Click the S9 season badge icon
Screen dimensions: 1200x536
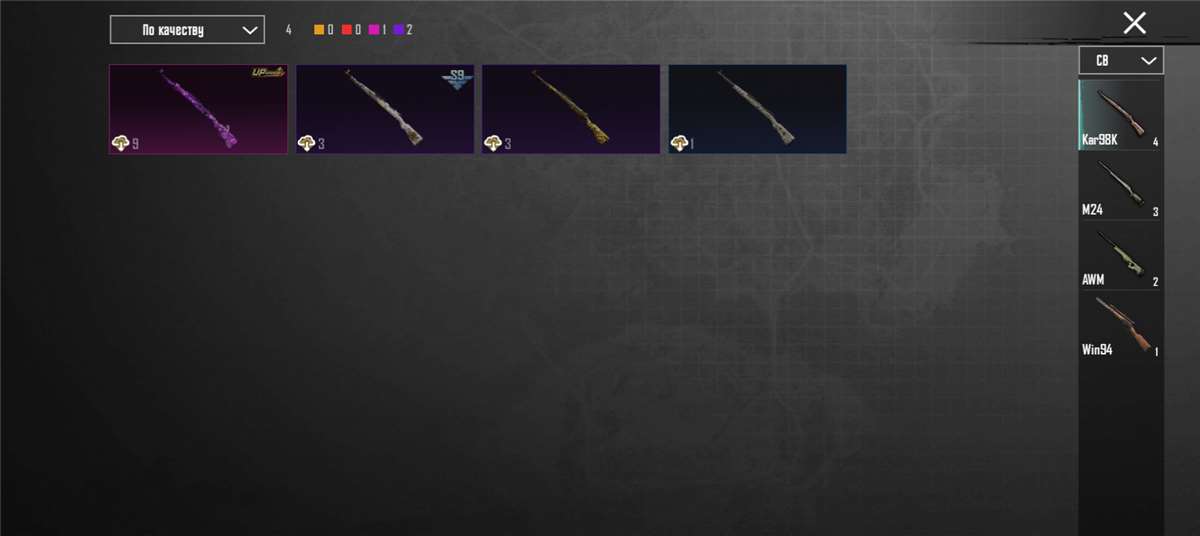pyautogui.click(x=457, y=78)
